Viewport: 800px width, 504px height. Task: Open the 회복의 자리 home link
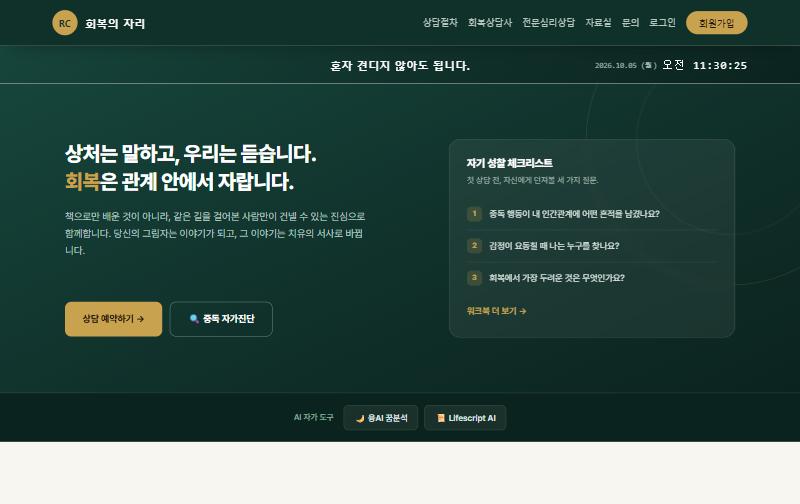click(115, 23)
